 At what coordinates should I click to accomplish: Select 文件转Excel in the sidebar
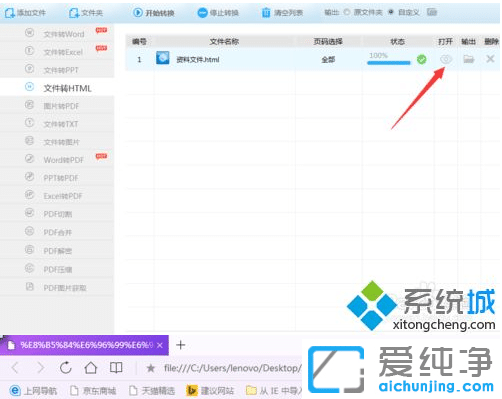tap(57, 52)
